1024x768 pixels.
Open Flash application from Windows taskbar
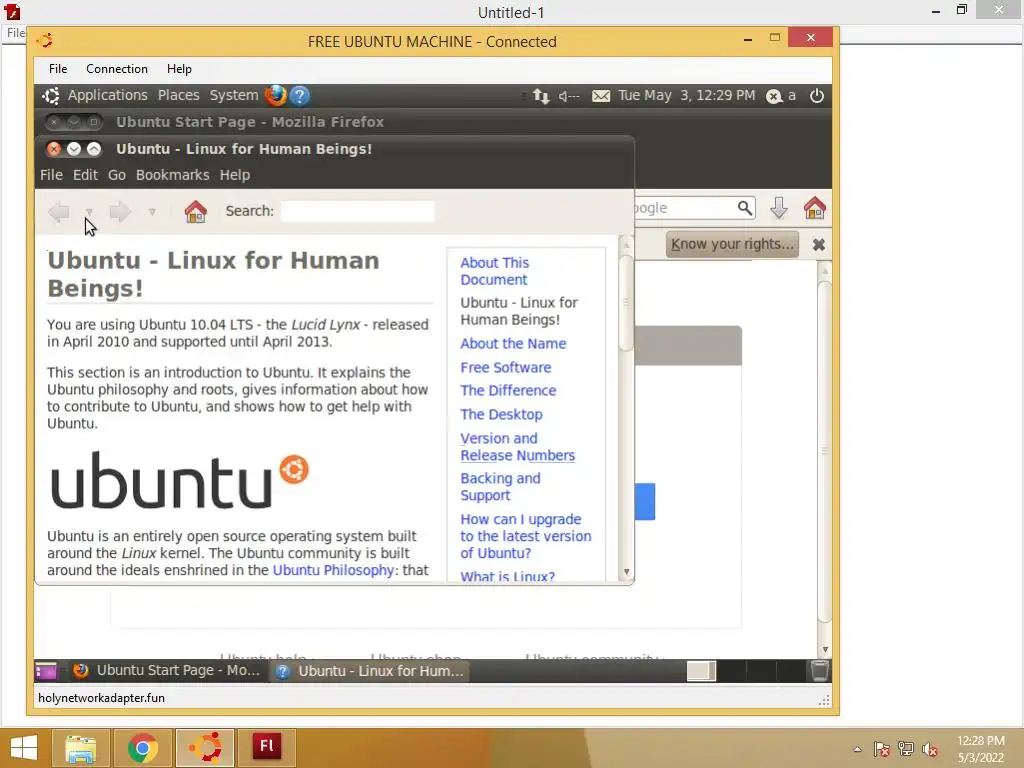pos(266,748)
